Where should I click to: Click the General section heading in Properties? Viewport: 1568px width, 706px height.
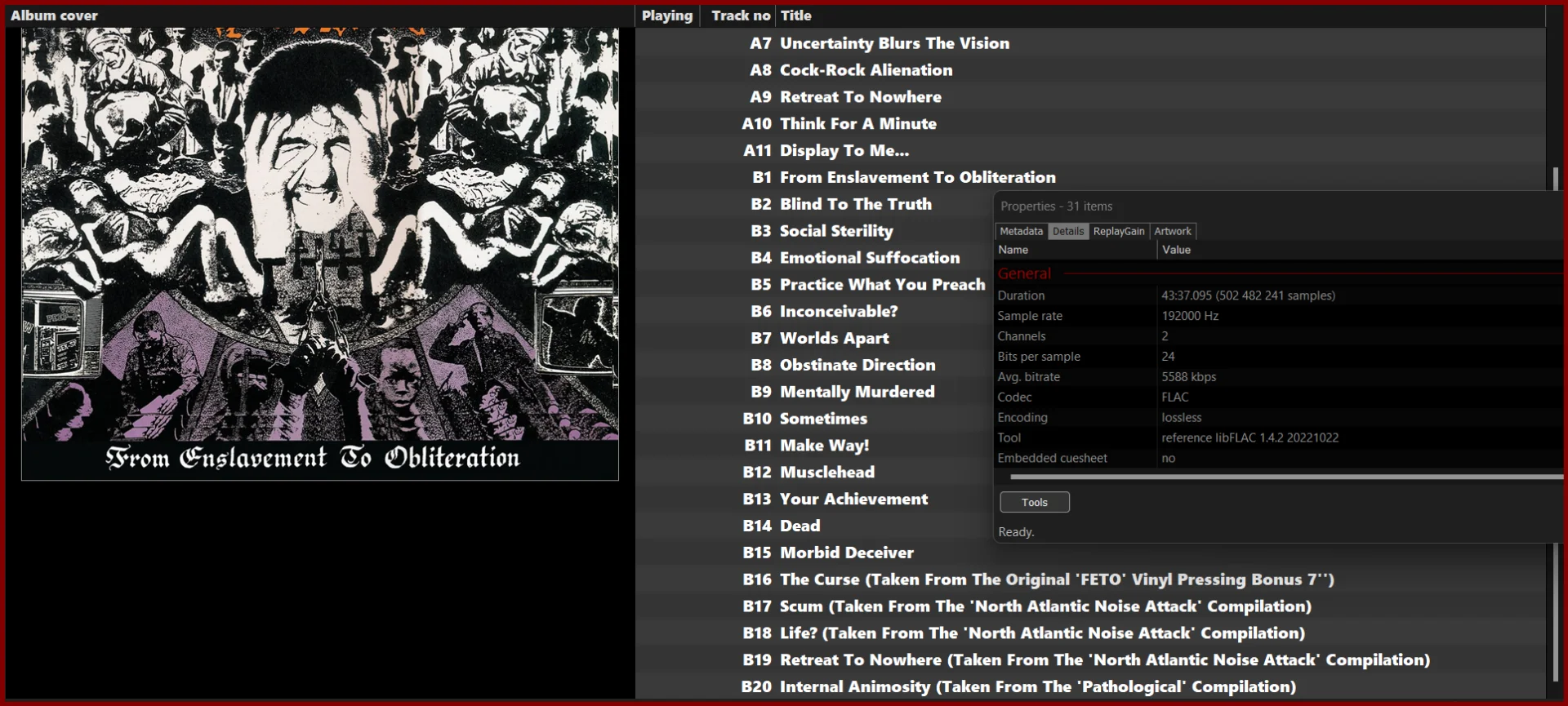[x=1024, y=273]
